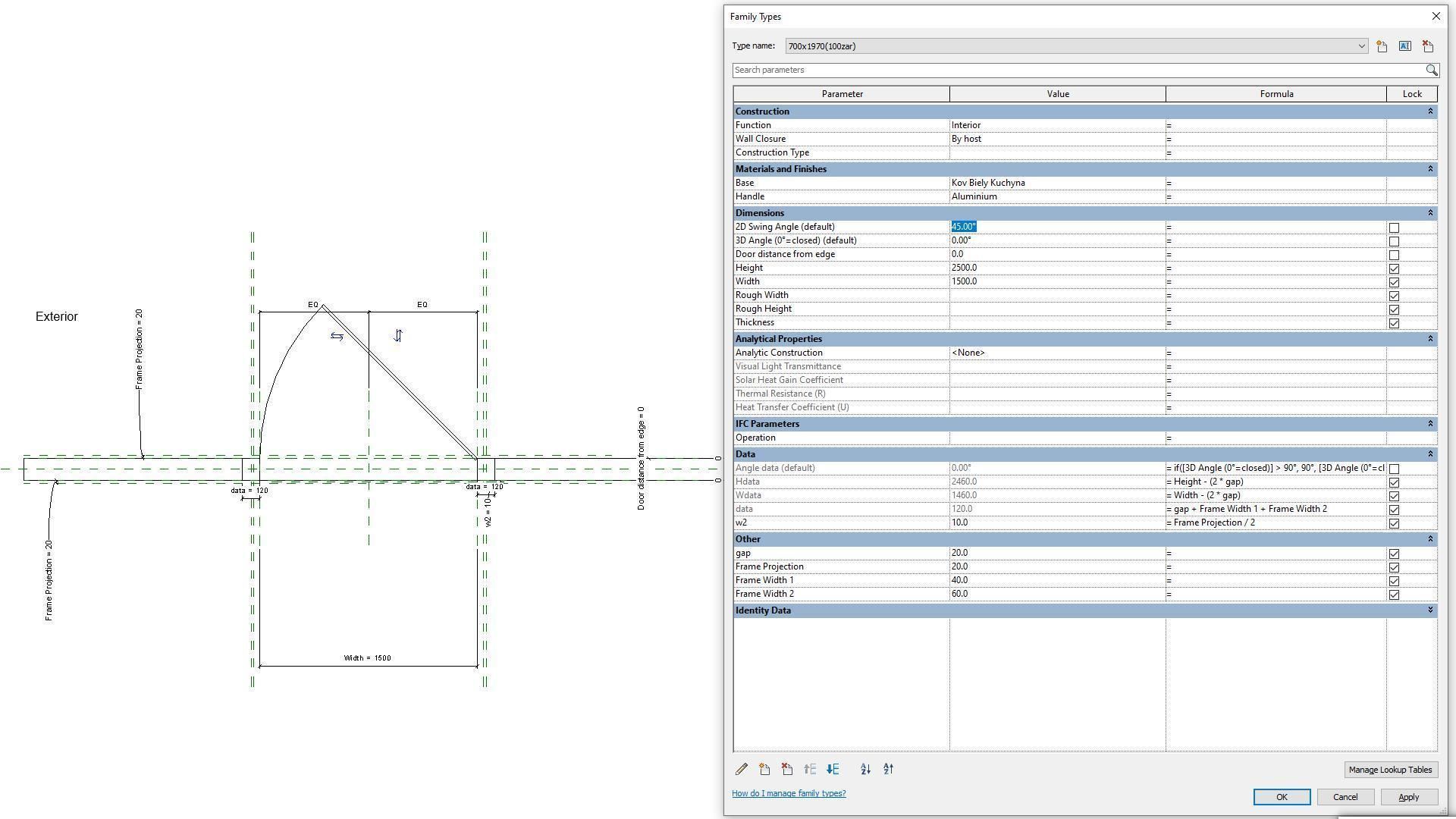The width and height of the screenshot is (1456, 819).
Task: Uncheck lock for gap parameter
Action: [1394, 554]
